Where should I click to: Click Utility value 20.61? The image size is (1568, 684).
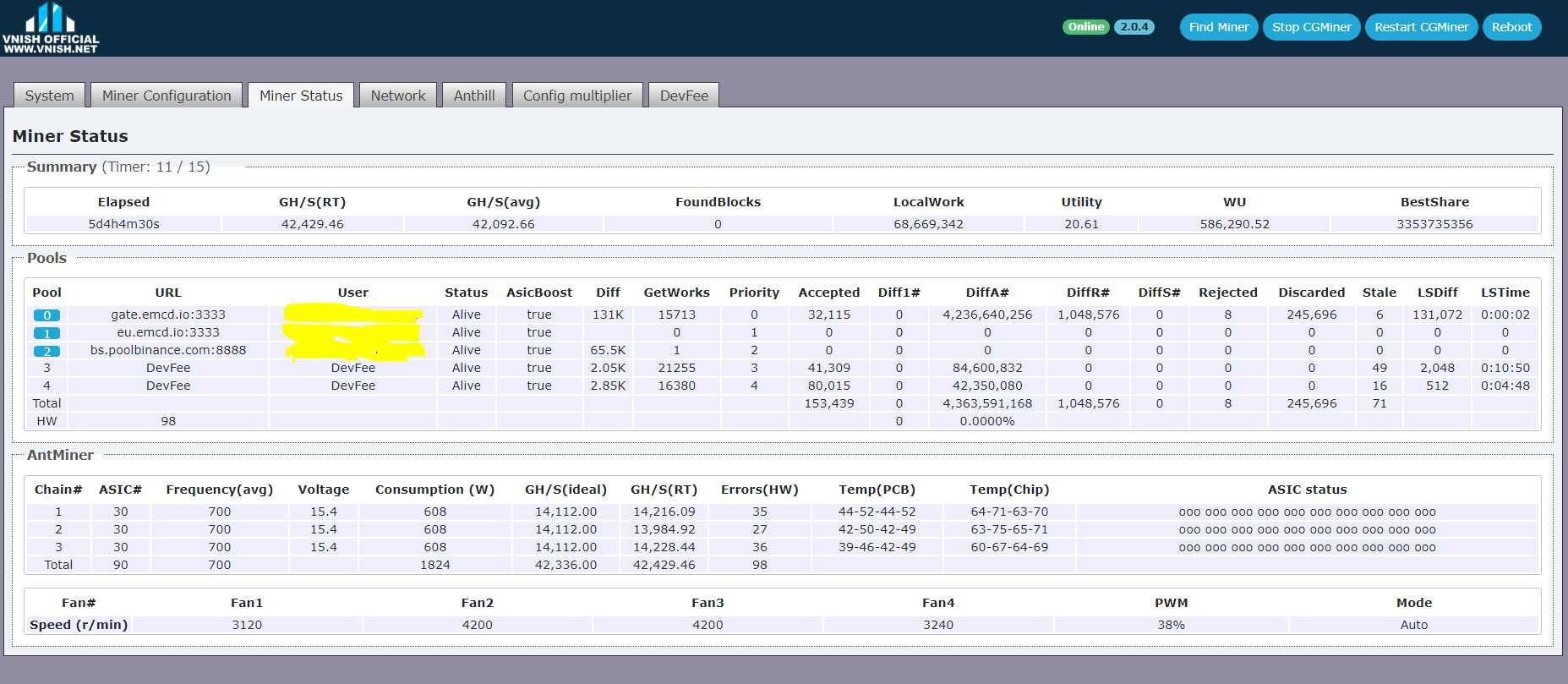[1081, 224]
